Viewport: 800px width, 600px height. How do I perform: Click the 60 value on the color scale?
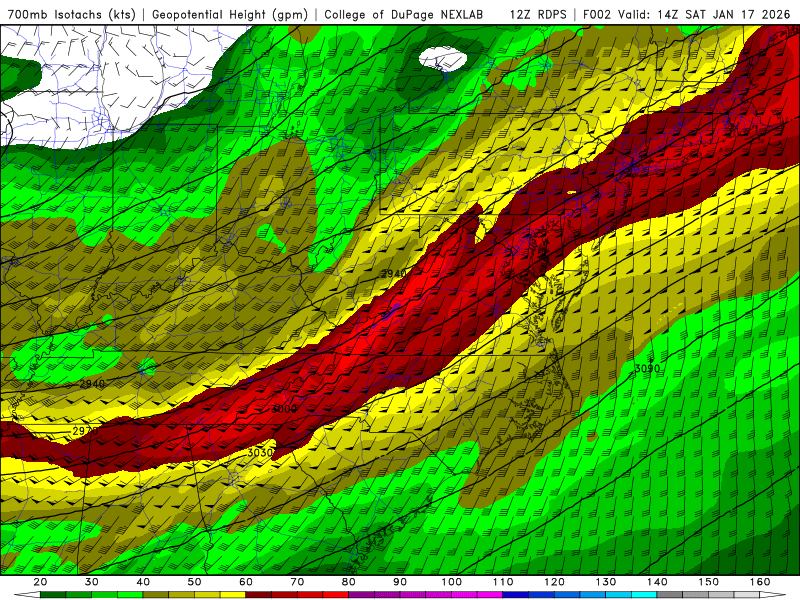(246, 582)
